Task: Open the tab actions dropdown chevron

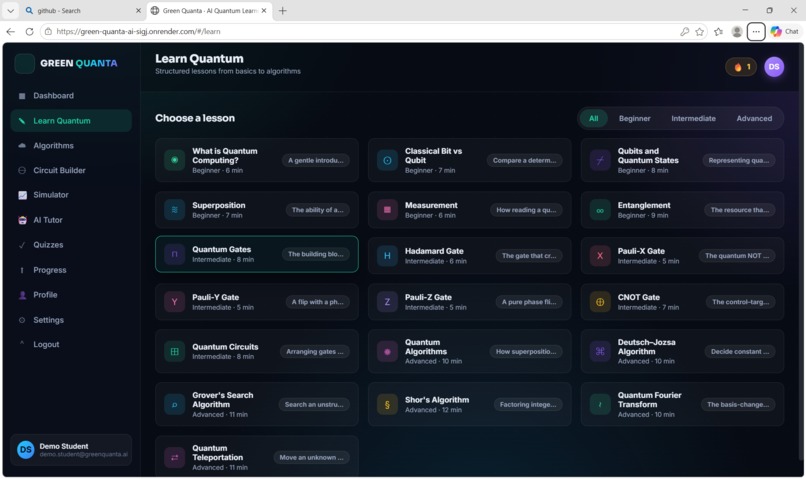Action: pyautogui.click(x=10, y=10)
